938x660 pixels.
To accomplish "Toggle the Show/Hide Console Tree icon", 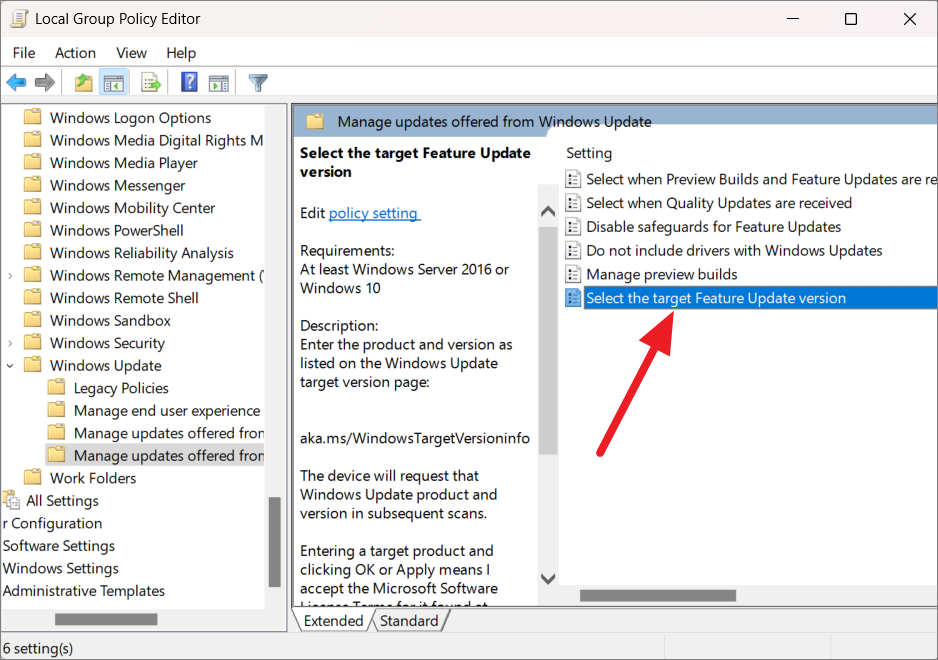I will tap(114, 83).
